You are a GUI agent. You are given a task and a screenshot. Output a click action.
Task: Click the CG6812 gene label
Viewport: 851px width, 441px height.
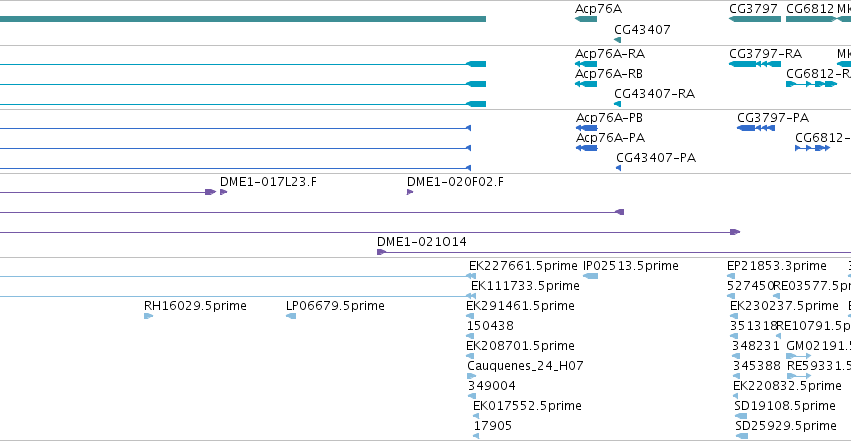click(x=810, y=9)
